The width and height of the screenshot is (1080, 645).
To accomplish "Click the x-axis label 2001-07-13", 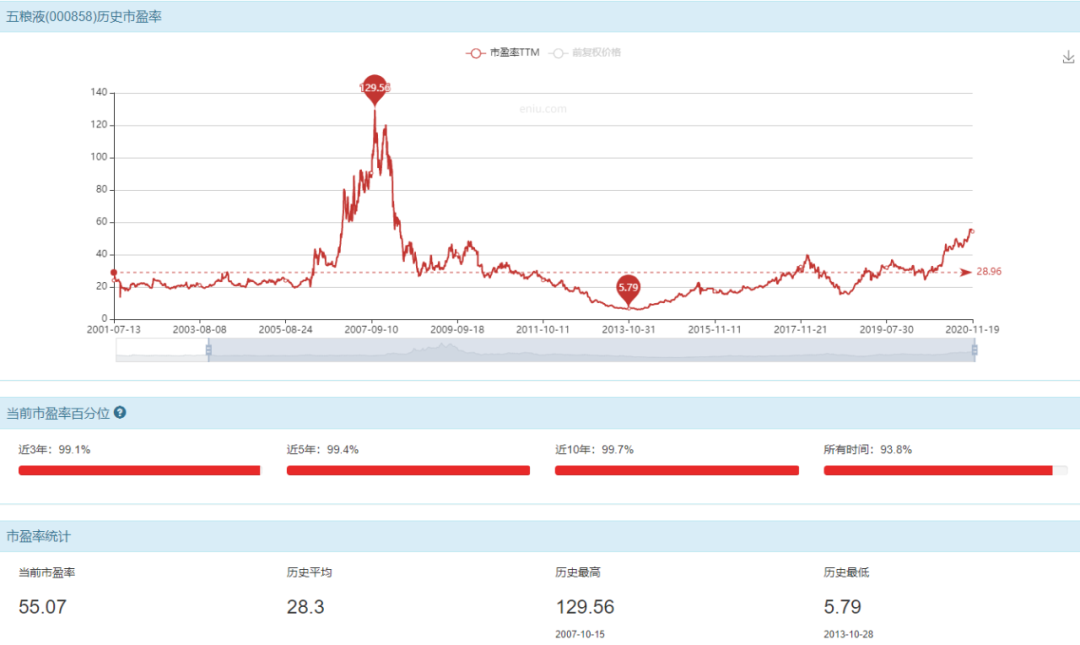I will pyautogui.click(x=114, y=329).
